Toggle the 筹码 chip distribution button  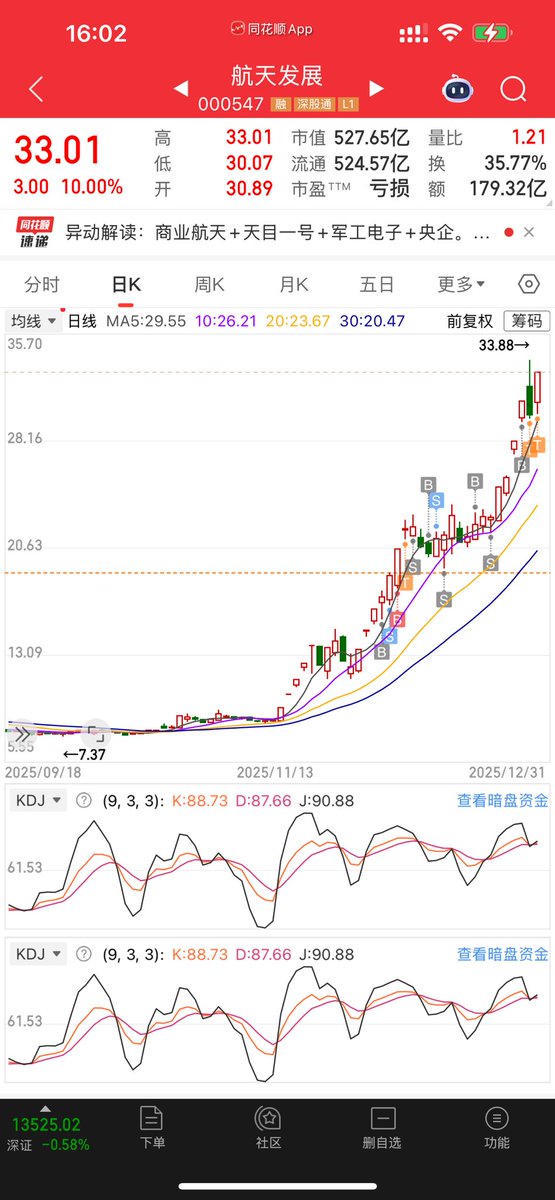point(527,321)
